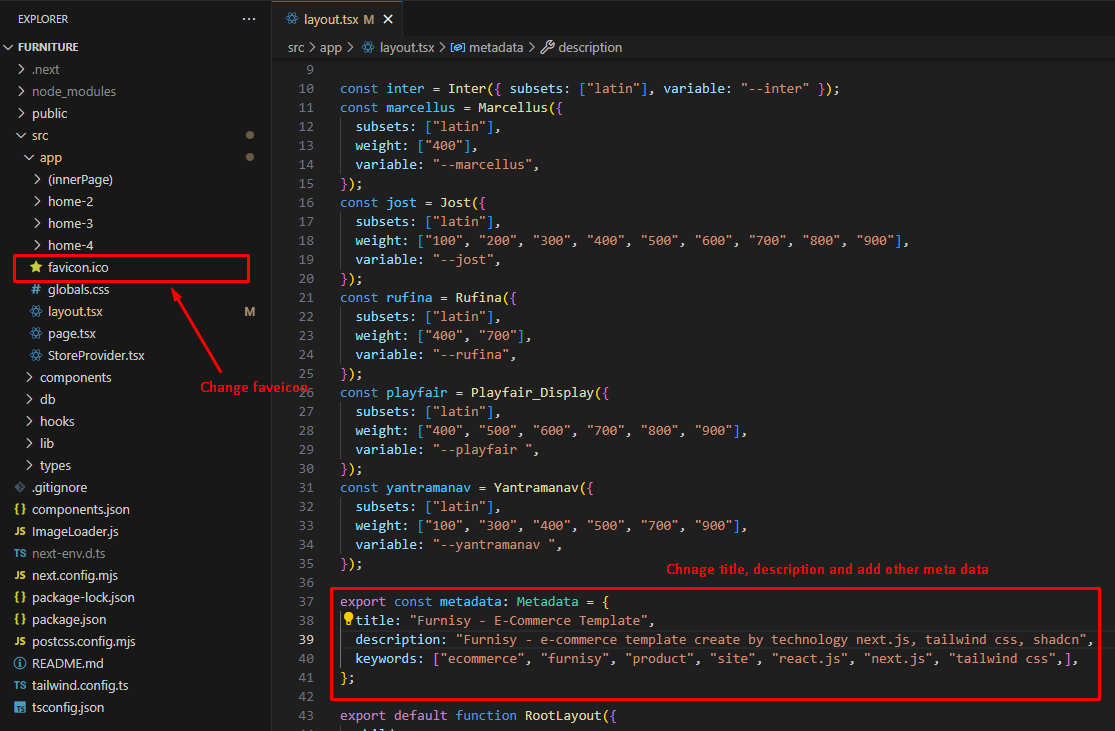Click the lightbulb code action icon
The image size is (1115, 731).
[348, 620]
